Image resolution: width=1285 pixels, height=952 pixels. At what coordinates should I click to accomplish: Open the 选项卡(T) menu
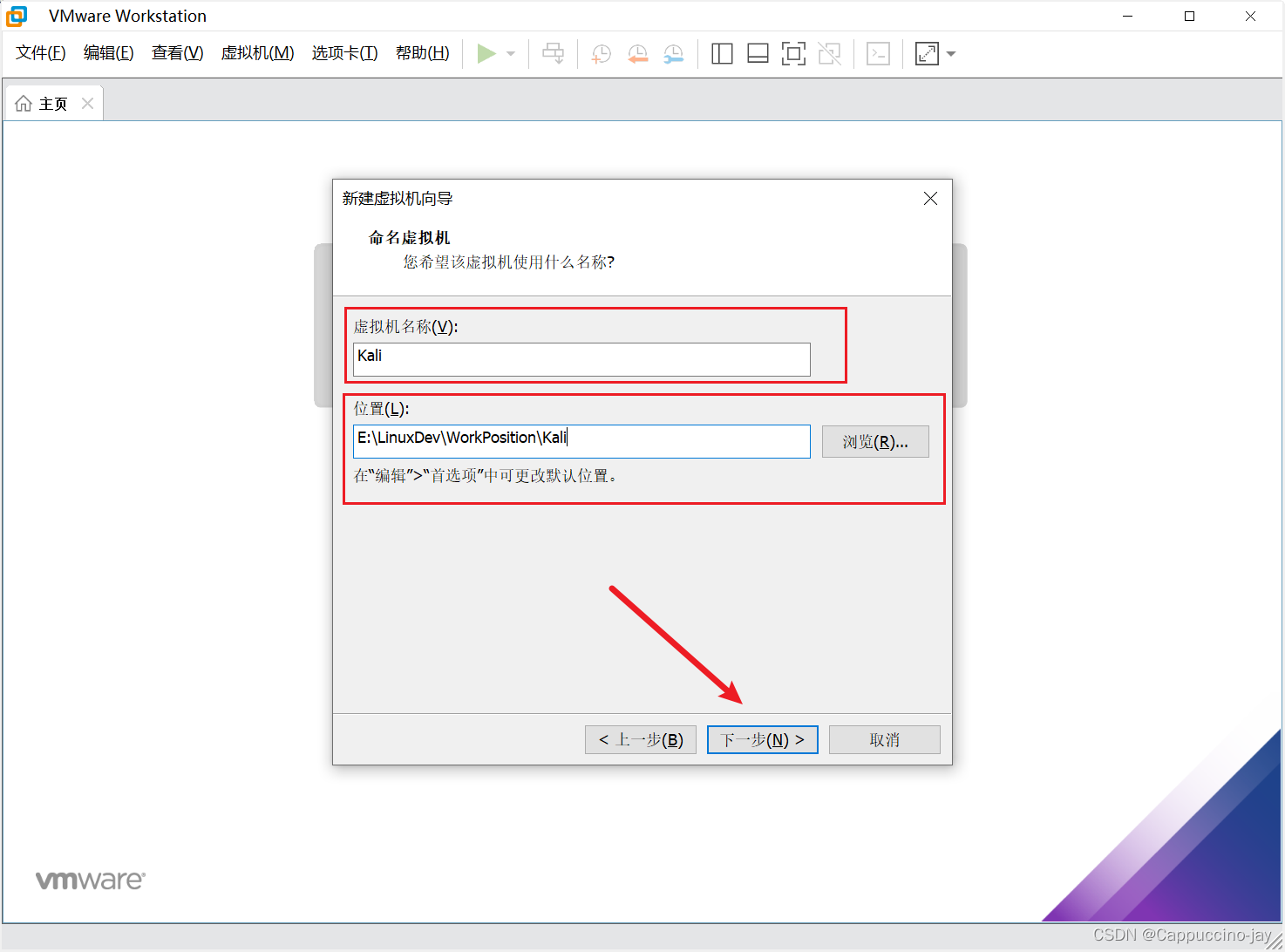(345, 53)
